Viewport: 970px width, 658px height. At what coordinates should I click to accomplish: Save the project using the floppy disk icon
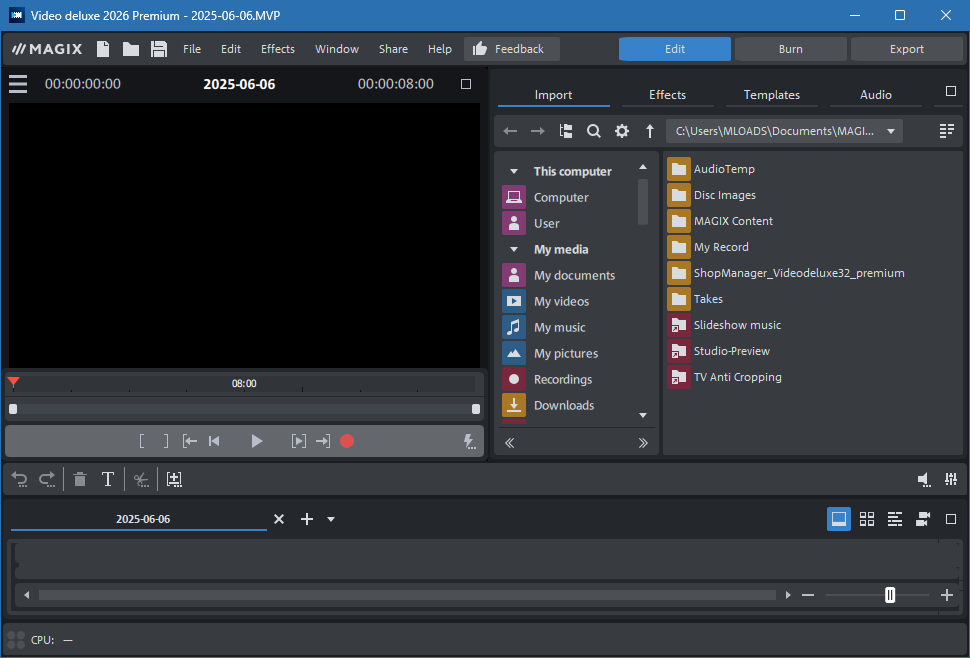click(x=159, y=49)
